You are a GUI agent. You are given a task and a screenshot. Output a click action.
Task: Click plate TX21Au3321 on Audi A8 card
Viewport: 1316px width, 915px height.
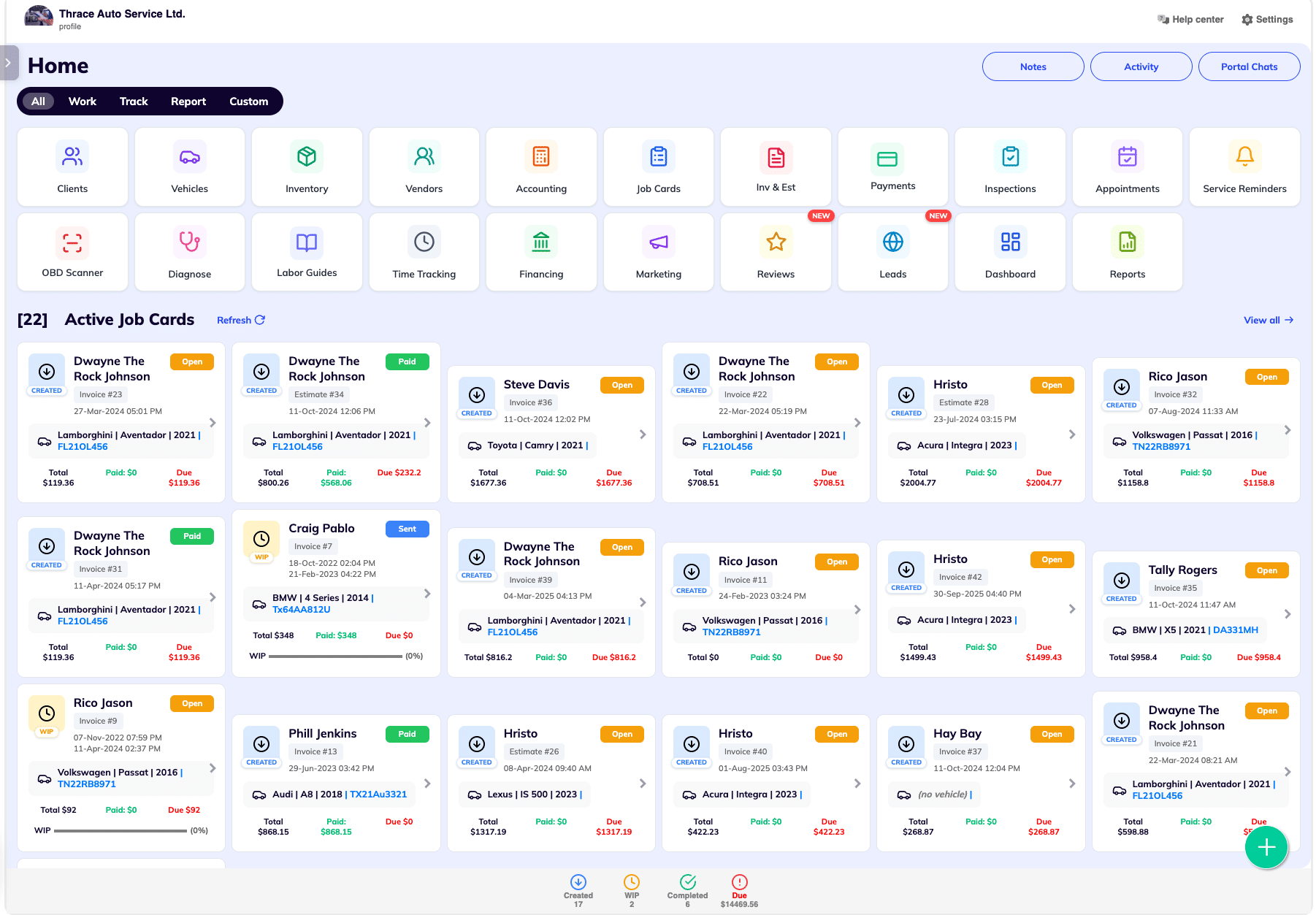coord(378,795)
